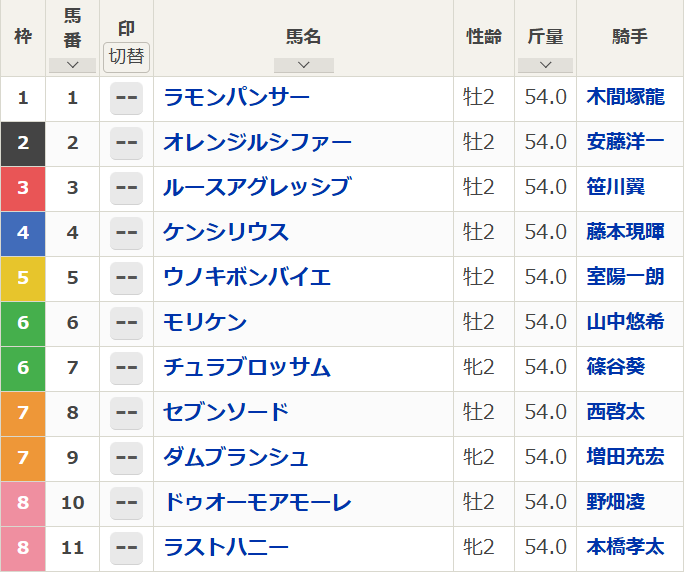Open horse page ルースアグレッシブ

click(x=257, y=188)
